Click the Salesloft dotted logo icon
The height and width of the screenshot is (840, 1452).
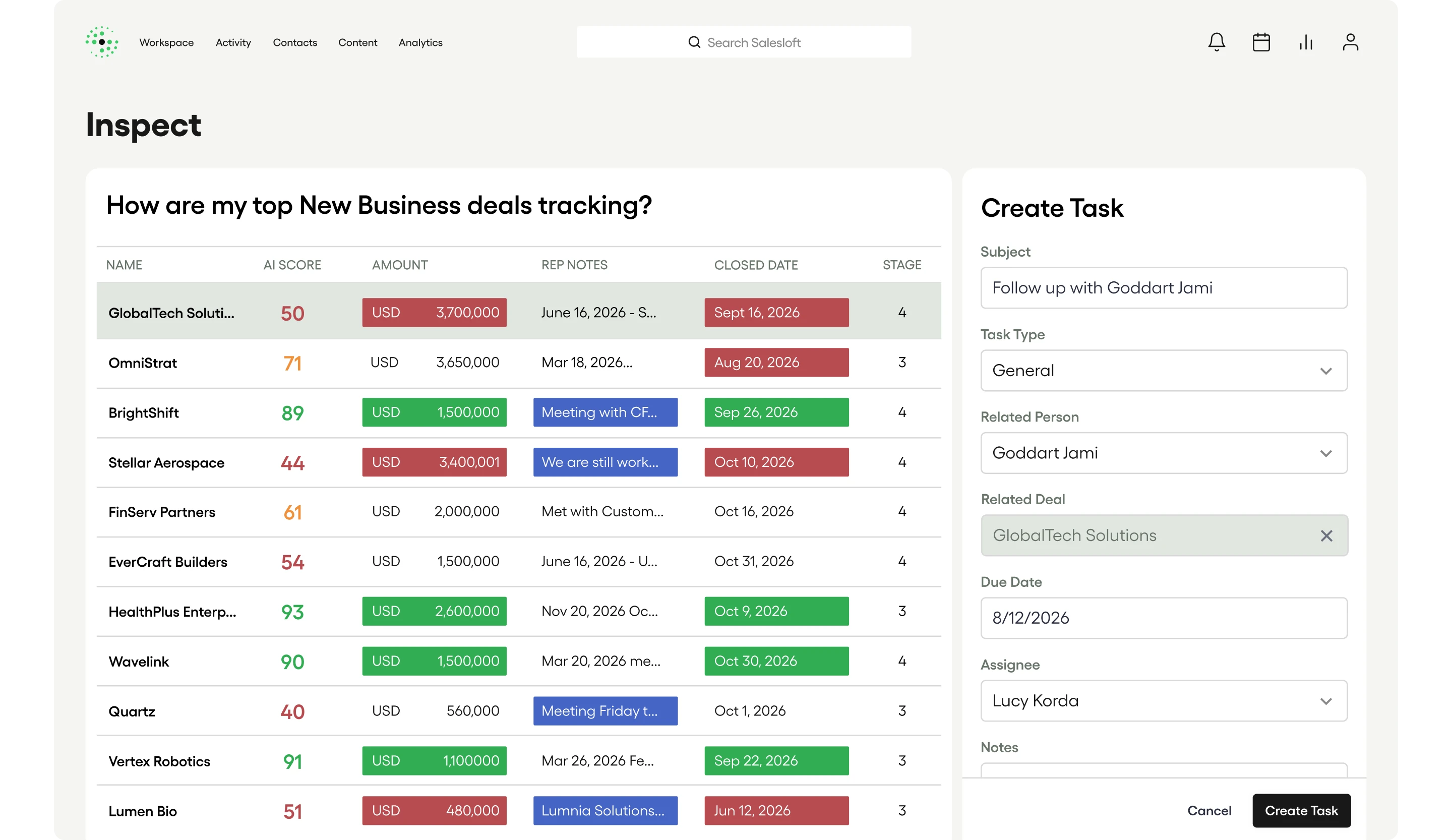coord(102,42)
